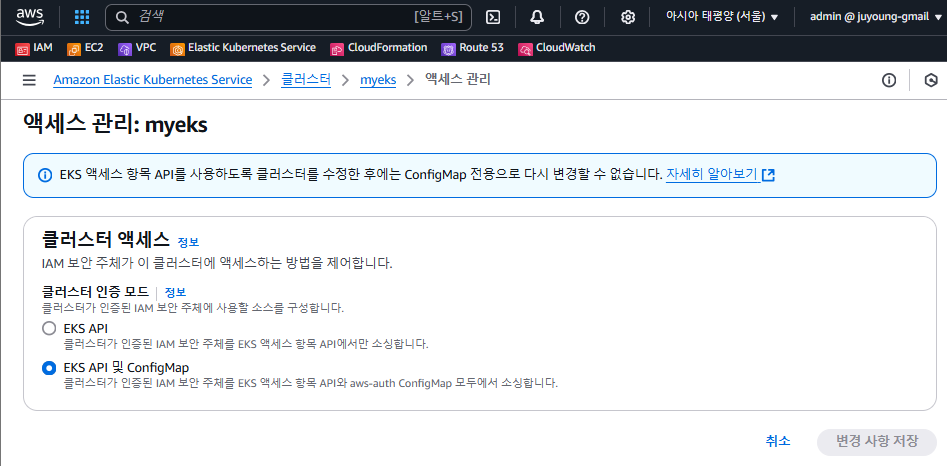Open the 아시아 태평양 (서울) region dropdown
The width and height of the screenshot is (947, 466).
click(x=722, y=17)
